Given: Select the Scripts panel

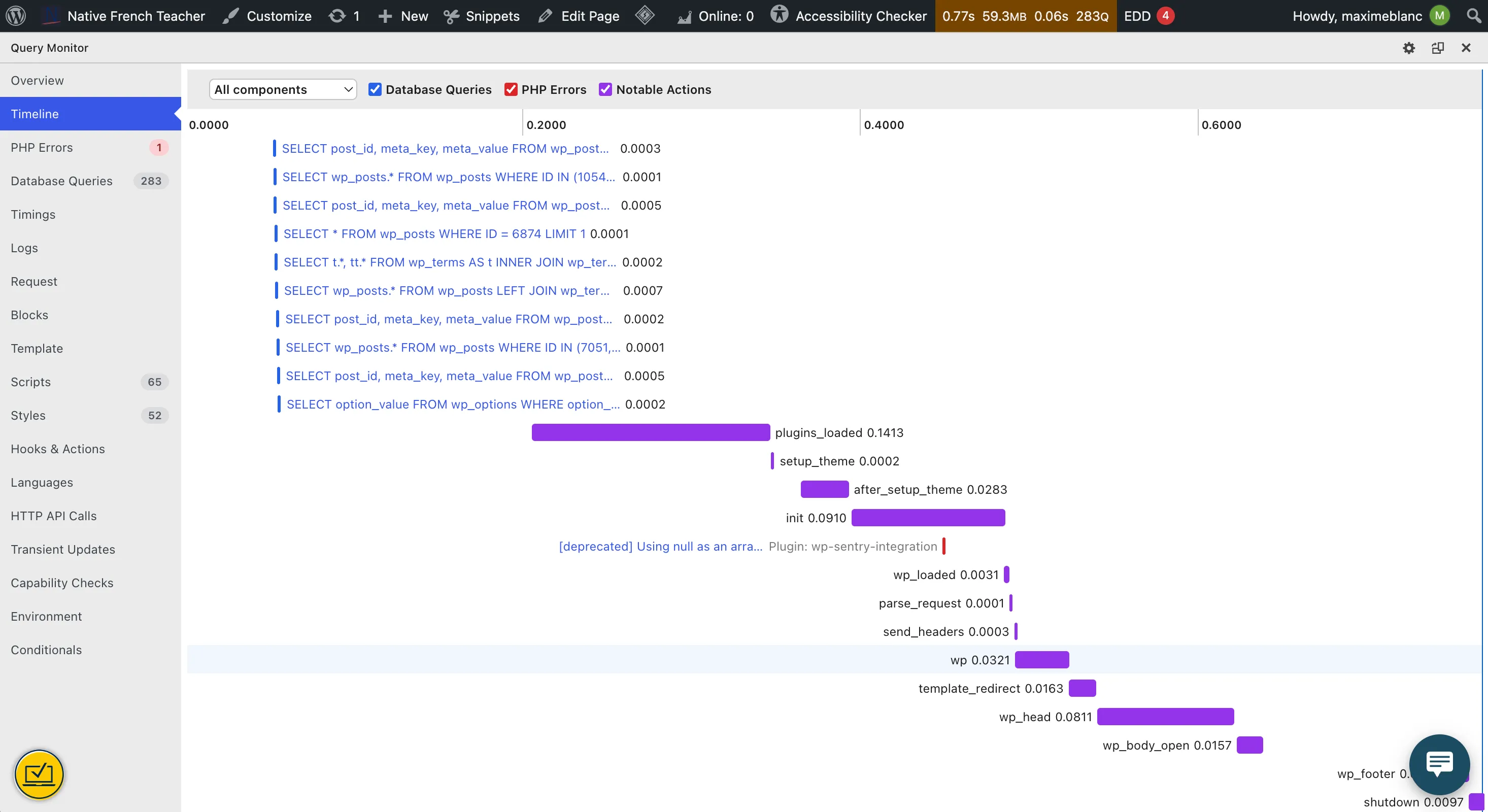Looking at the screenshot, I should pyautogui.click(x=91, y=382).
